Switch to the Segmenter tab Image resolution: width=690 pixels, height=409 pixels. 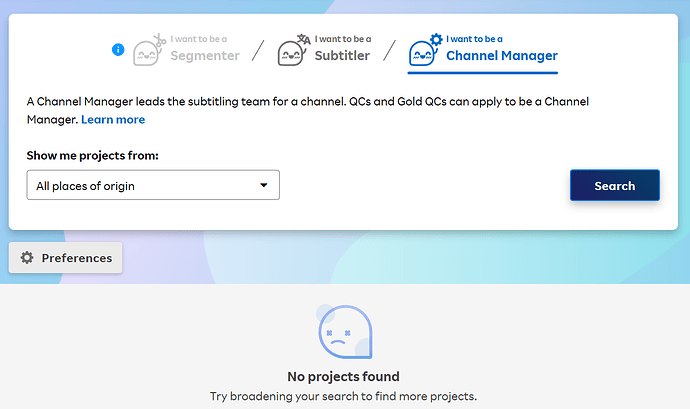tap(187, 49)
